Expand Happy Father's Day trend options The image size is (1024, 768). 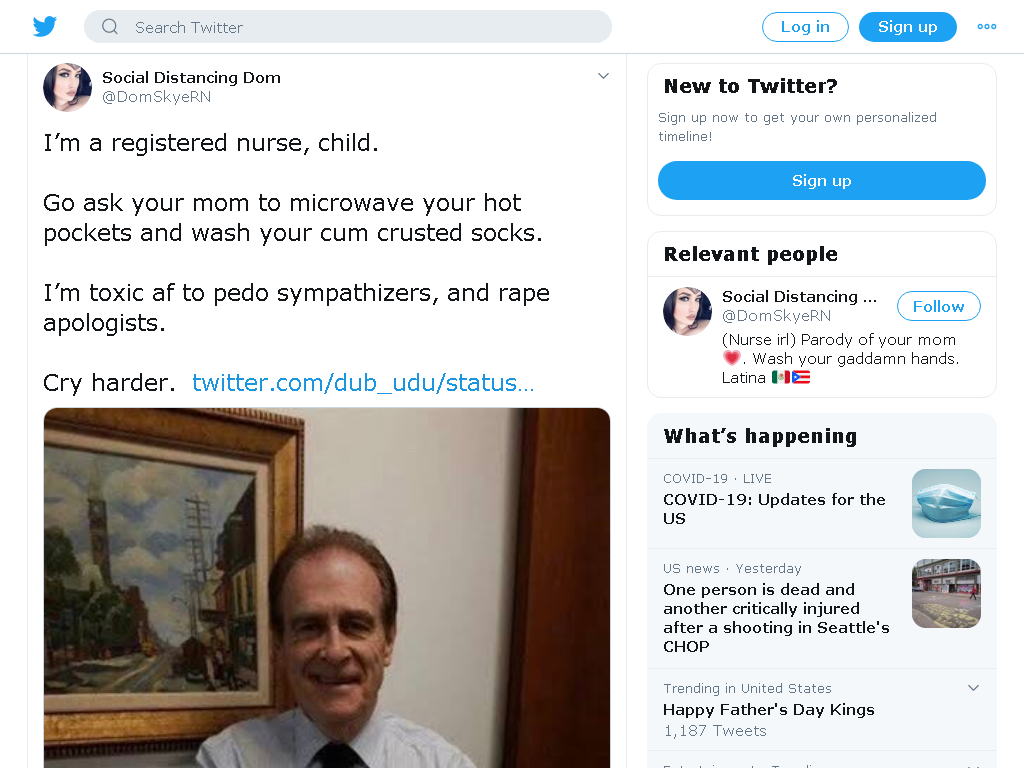tap(973, 688)
